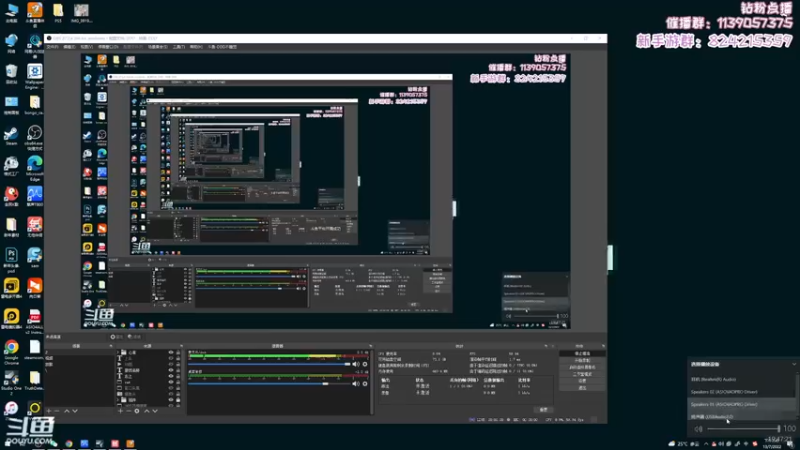Add a new scene with plus icon
The height and width of the screenshot is (450, 800).
point(49,411)
